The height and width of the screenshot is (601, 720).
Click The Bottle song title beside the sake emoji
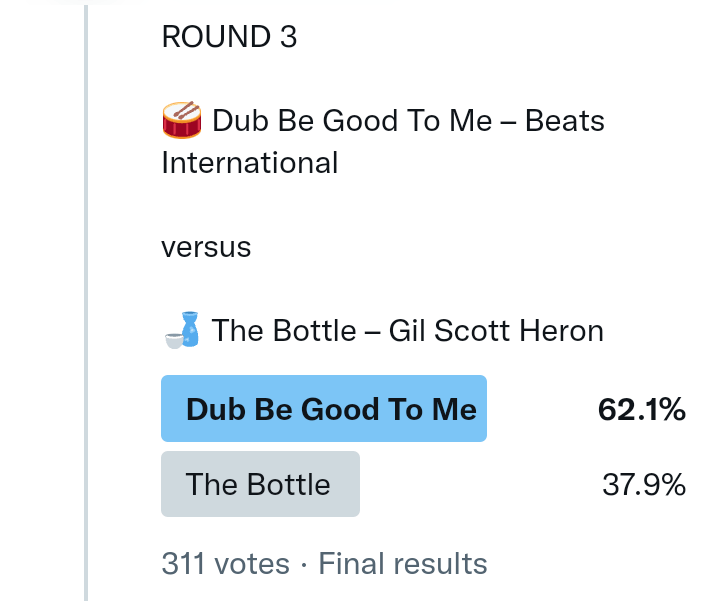284,331
